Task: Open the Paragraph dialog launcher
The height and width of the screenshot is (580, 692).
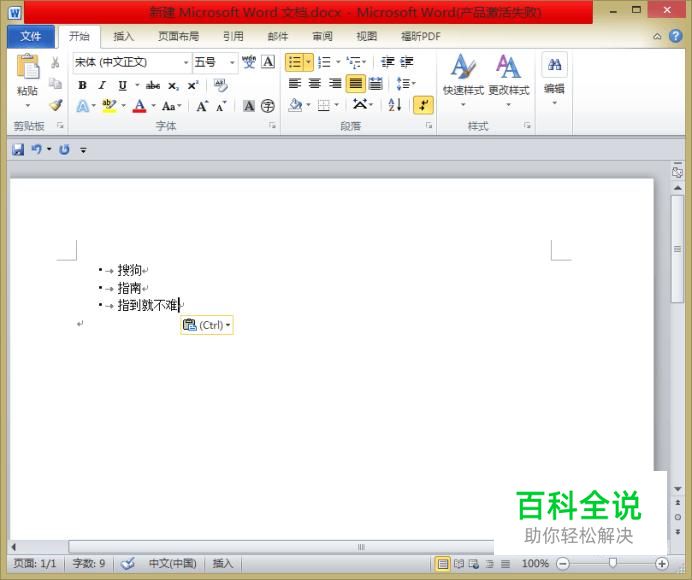Action: (429, 126)
